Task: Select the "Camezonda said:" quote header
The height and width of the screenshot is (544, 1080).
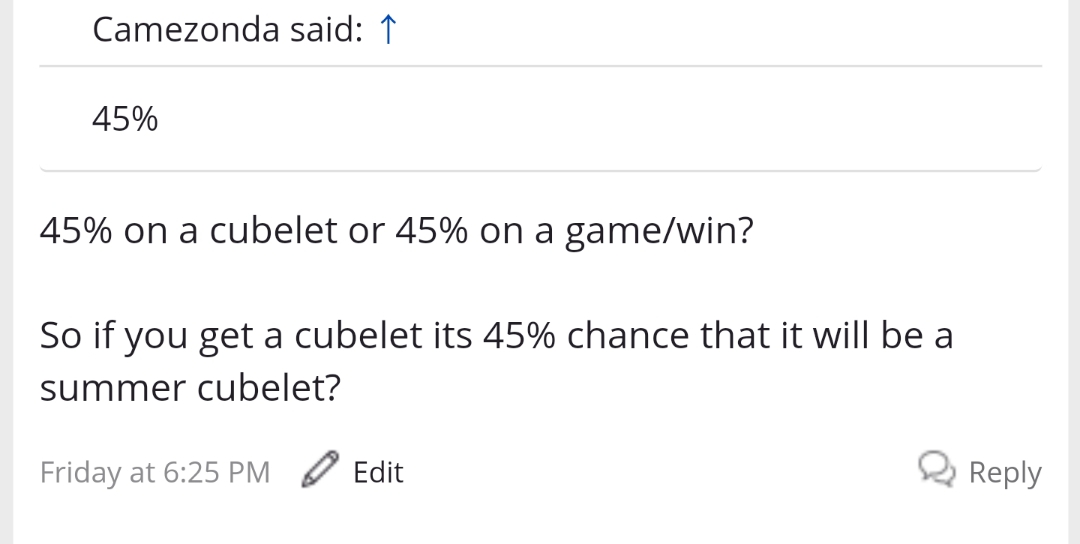Action: coord(227,30)
